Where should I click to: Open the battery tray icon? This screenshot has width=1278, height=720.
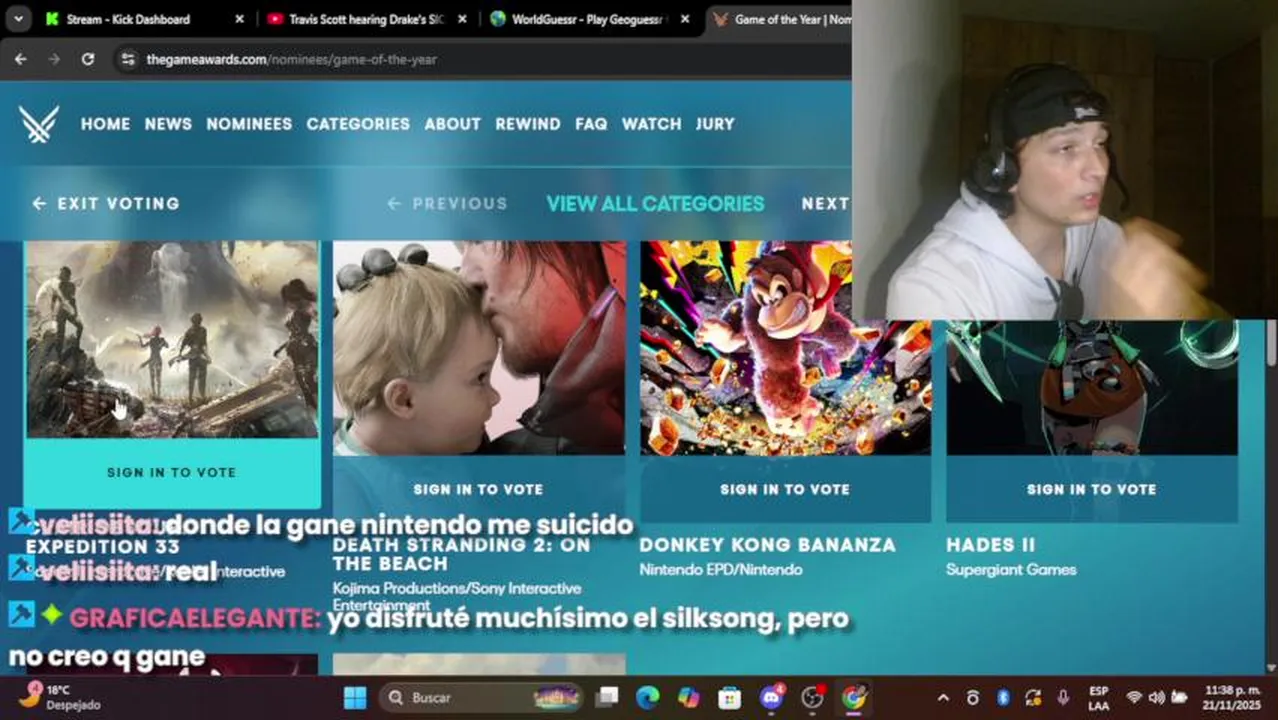[1179, 698]
